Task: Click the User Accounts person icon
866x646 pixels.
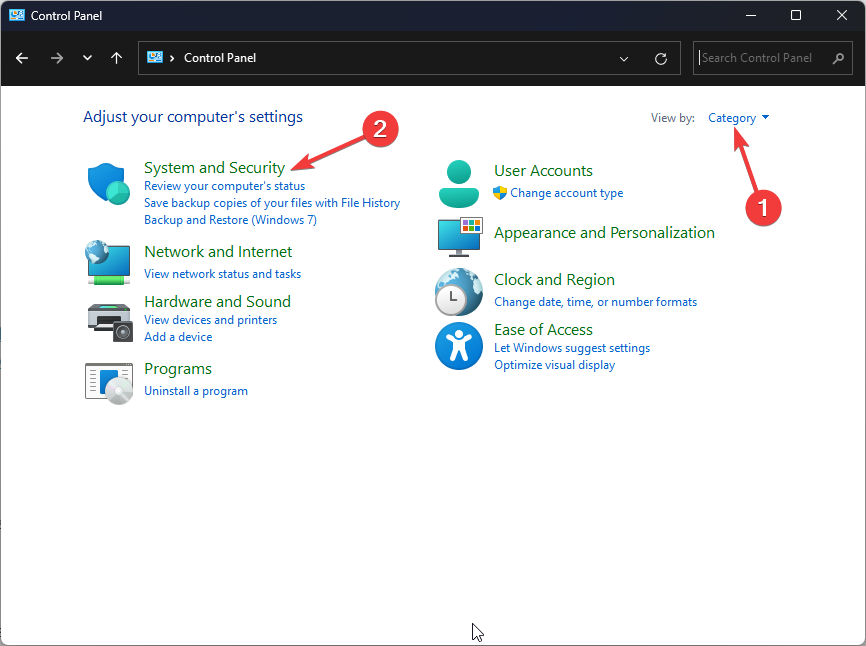Action: (458, 182)
